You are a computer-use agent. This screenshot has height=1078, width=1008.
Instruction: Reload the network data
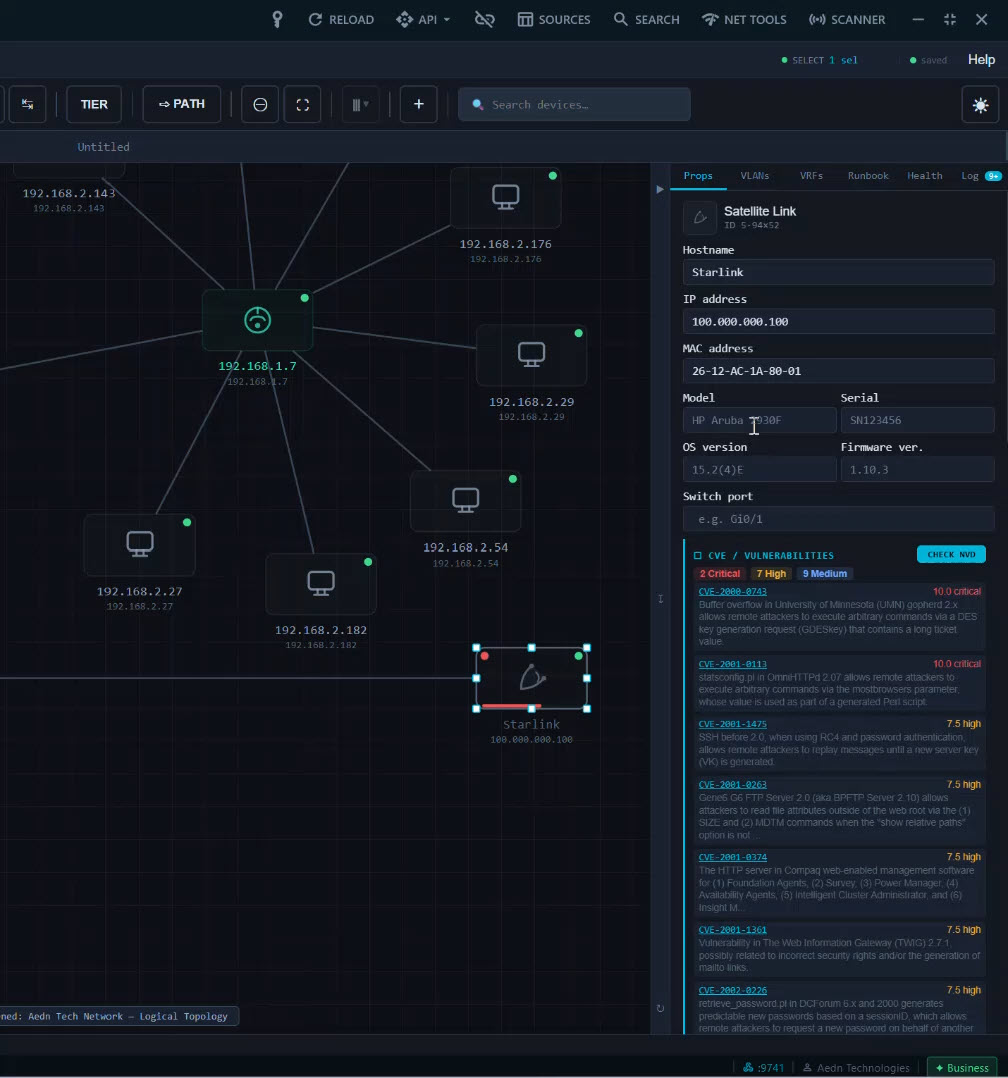click(341, 19)
